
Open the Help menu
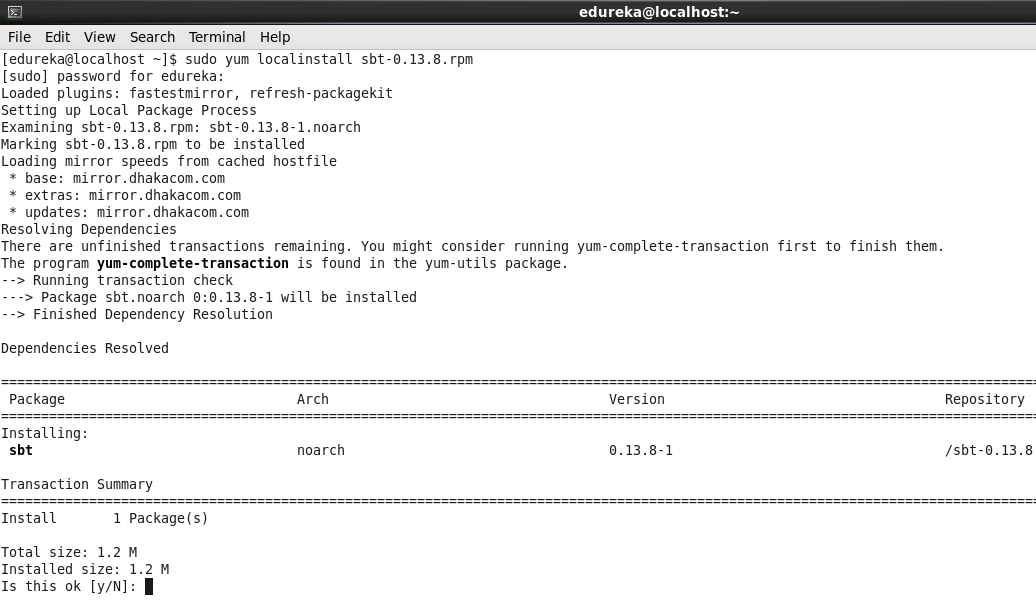[275, 37]
